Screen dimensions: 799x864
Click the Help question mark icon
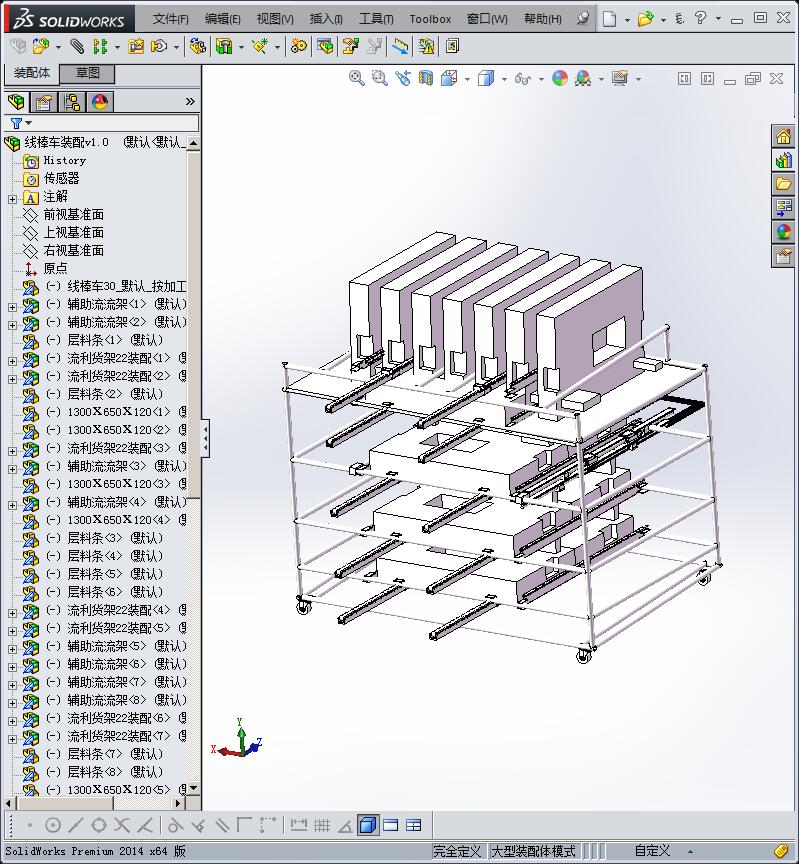(700, 19)
